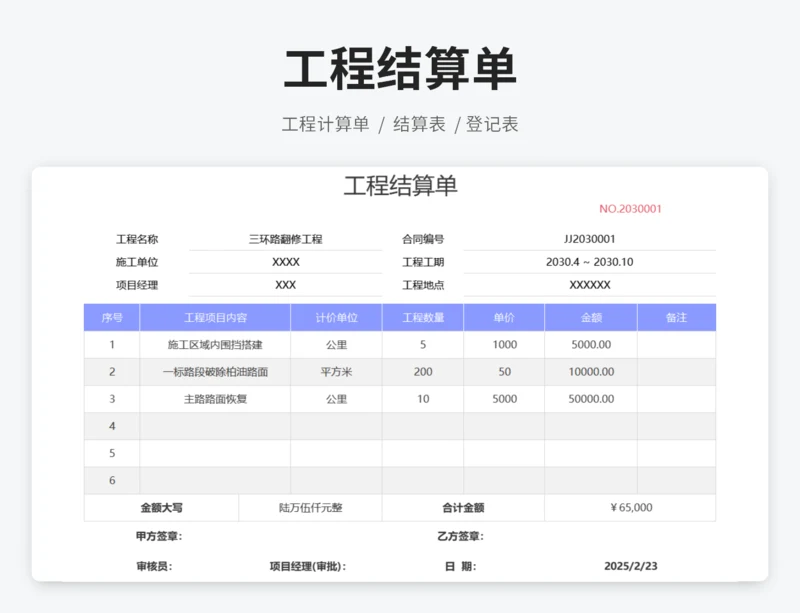Select row number 4 cell

pyautogui.click(x=112, y=426)
